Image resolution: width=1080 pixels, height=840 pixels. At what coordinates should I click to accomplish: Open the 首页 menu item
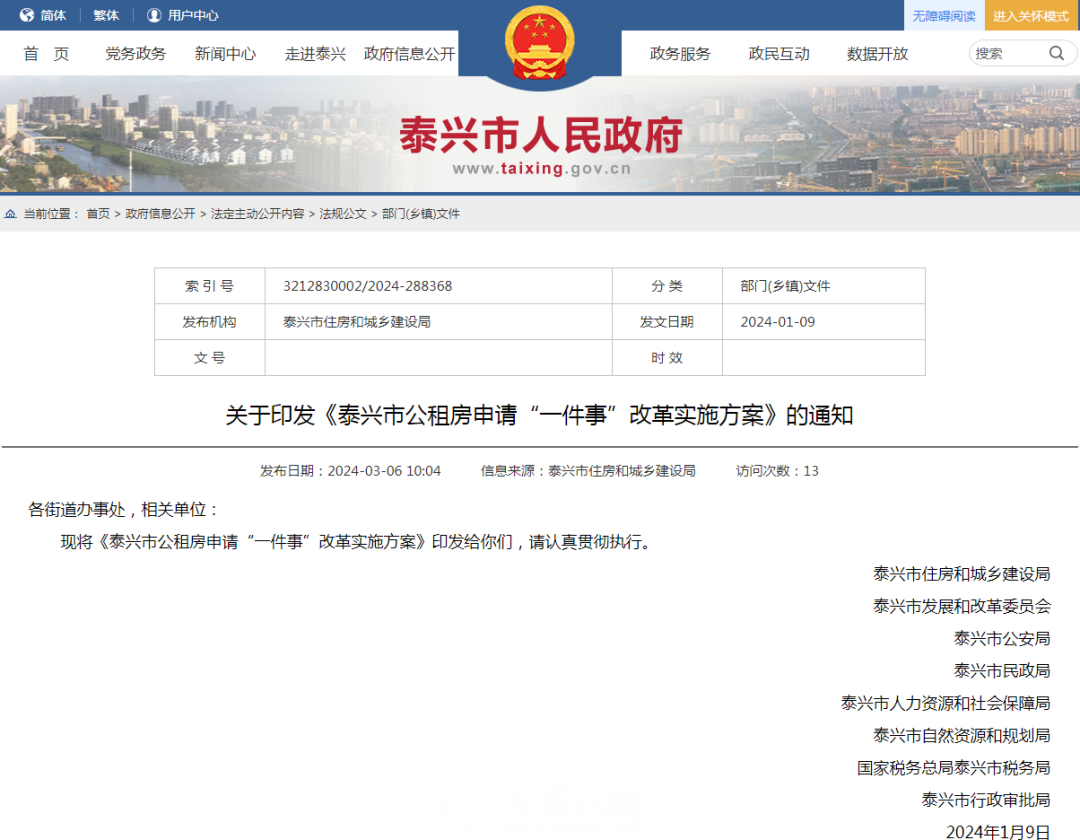click(x=47, y=54)
